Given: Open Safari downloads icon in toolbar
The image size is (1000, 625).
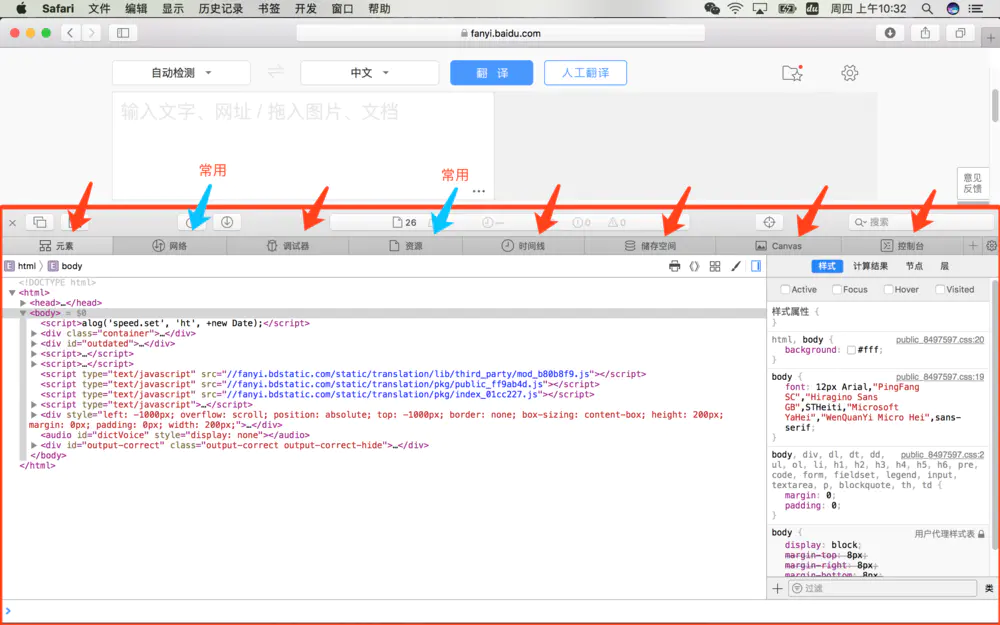Looking at the screenshot, I should [890, 33].
